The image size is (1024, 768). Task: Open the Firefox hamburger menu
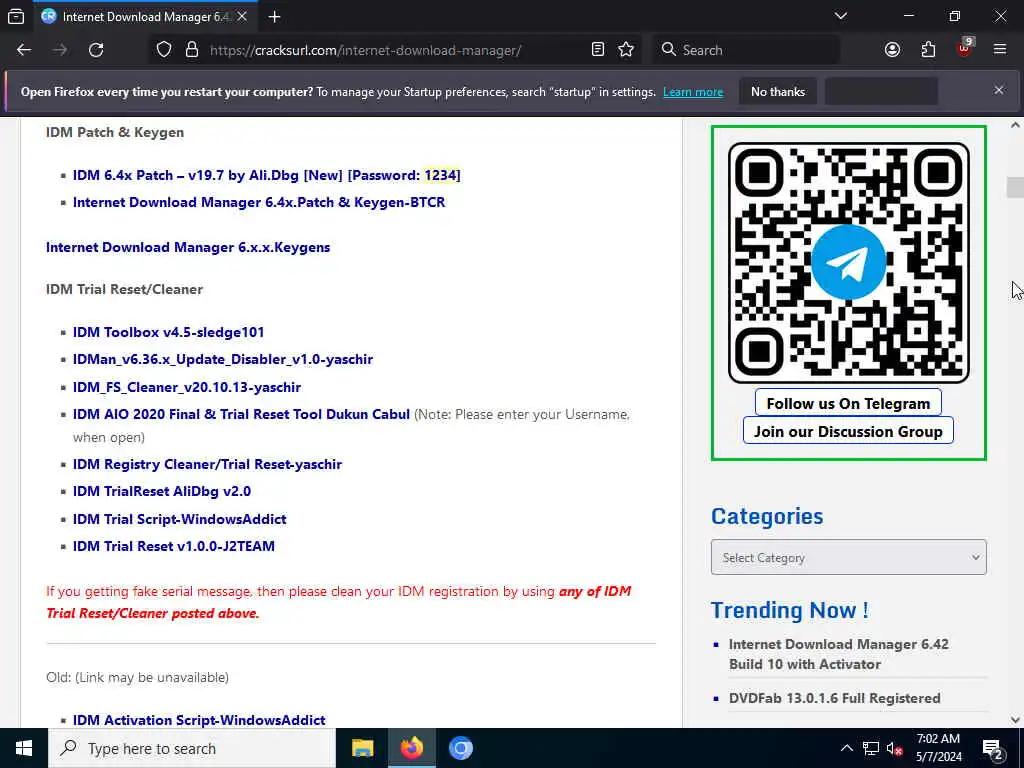(1000, 50)
